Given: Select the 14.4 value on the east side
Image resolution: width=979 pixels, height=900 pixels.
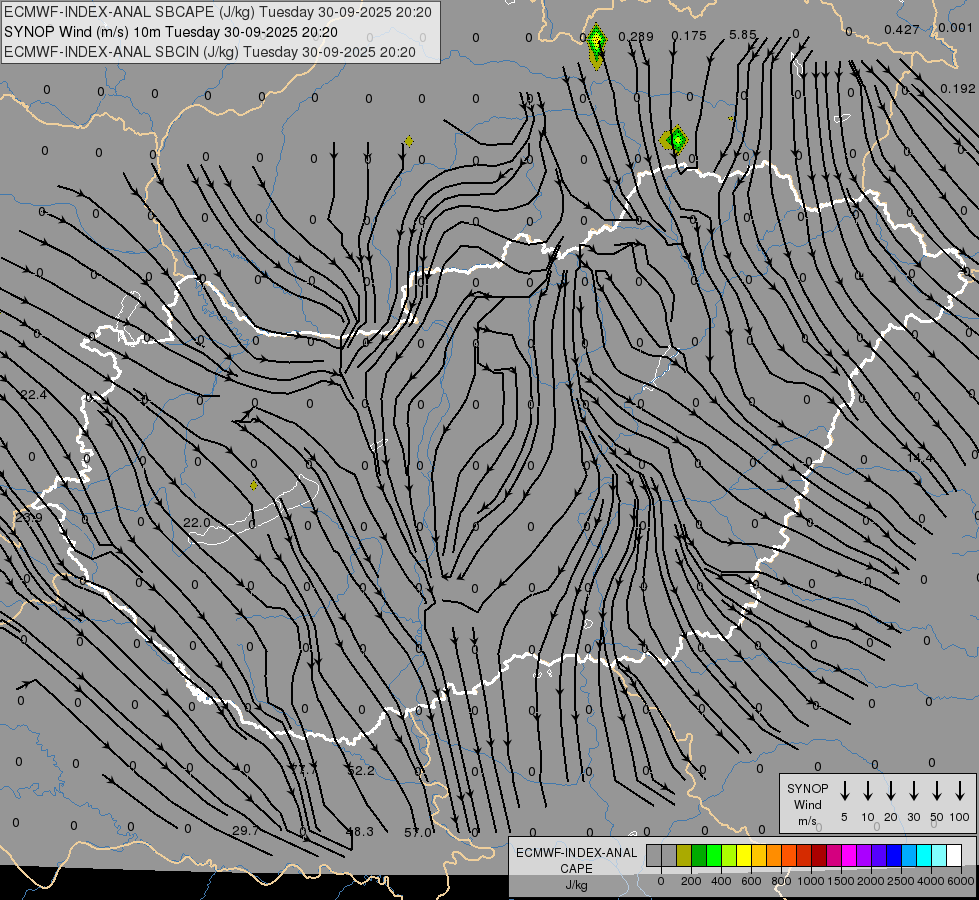Looking at the screenshot, I should click(x=920, y=457).
